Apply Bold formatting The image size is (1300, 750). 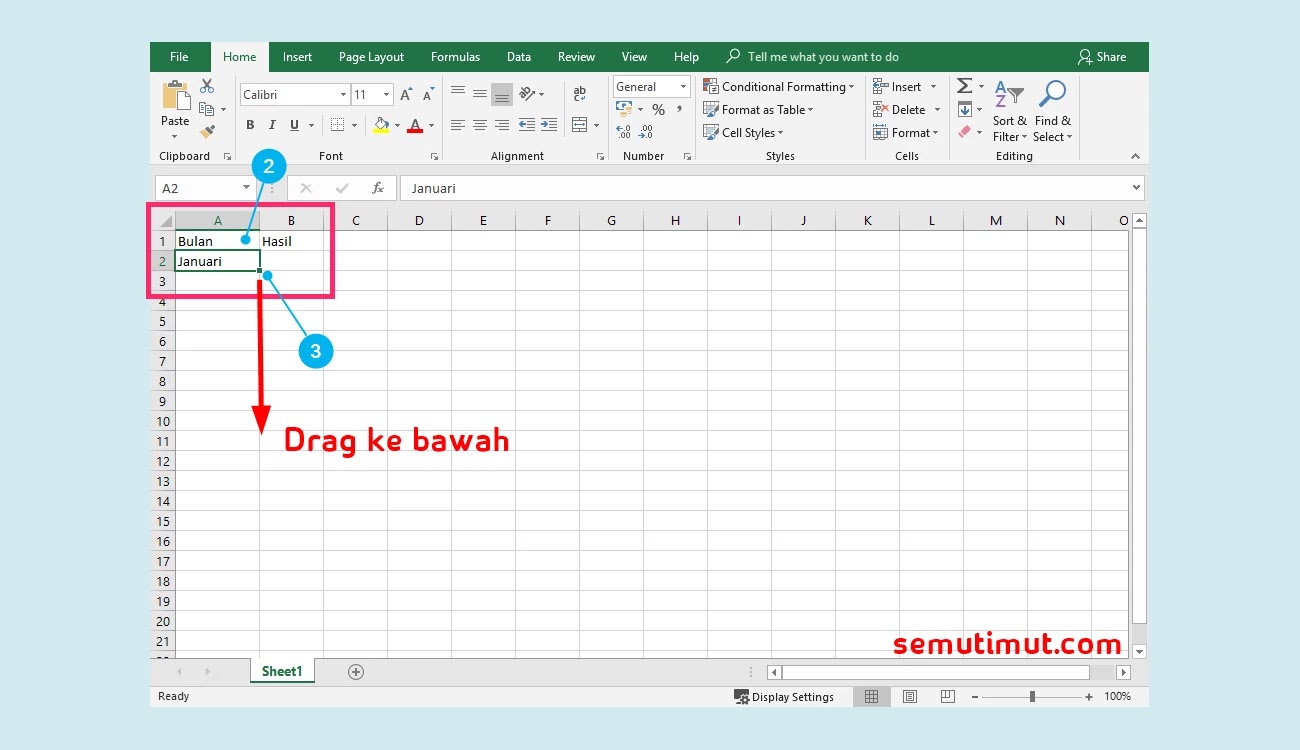click(250, 124)
